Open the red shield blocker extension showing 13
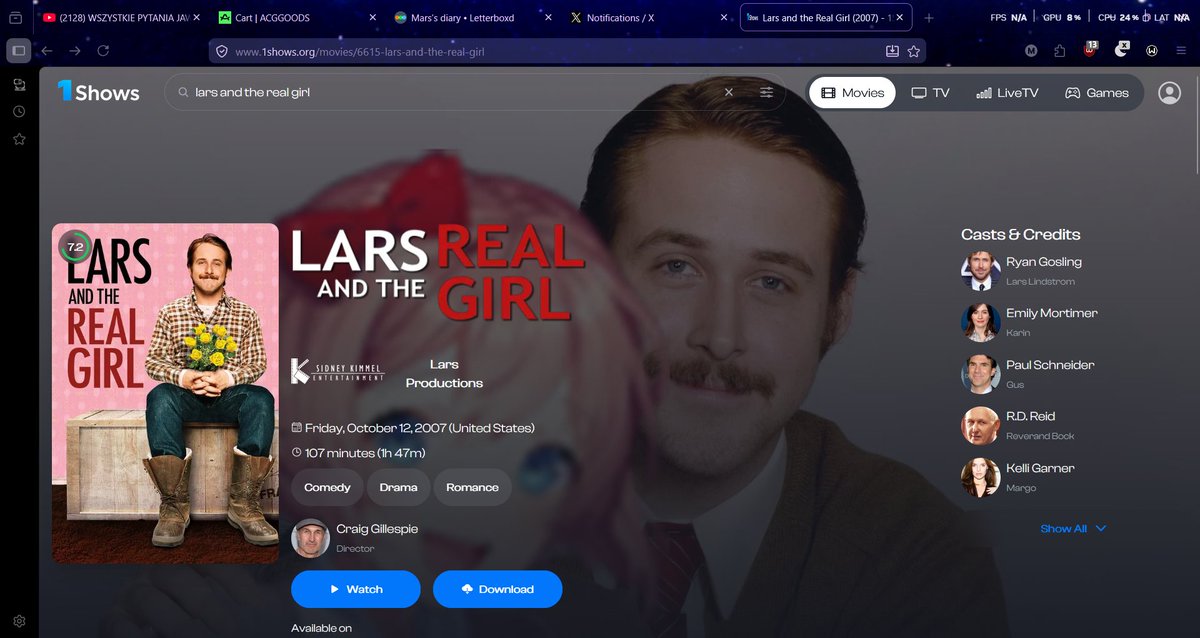1200x638 pixels. [x=1091, y=50]
